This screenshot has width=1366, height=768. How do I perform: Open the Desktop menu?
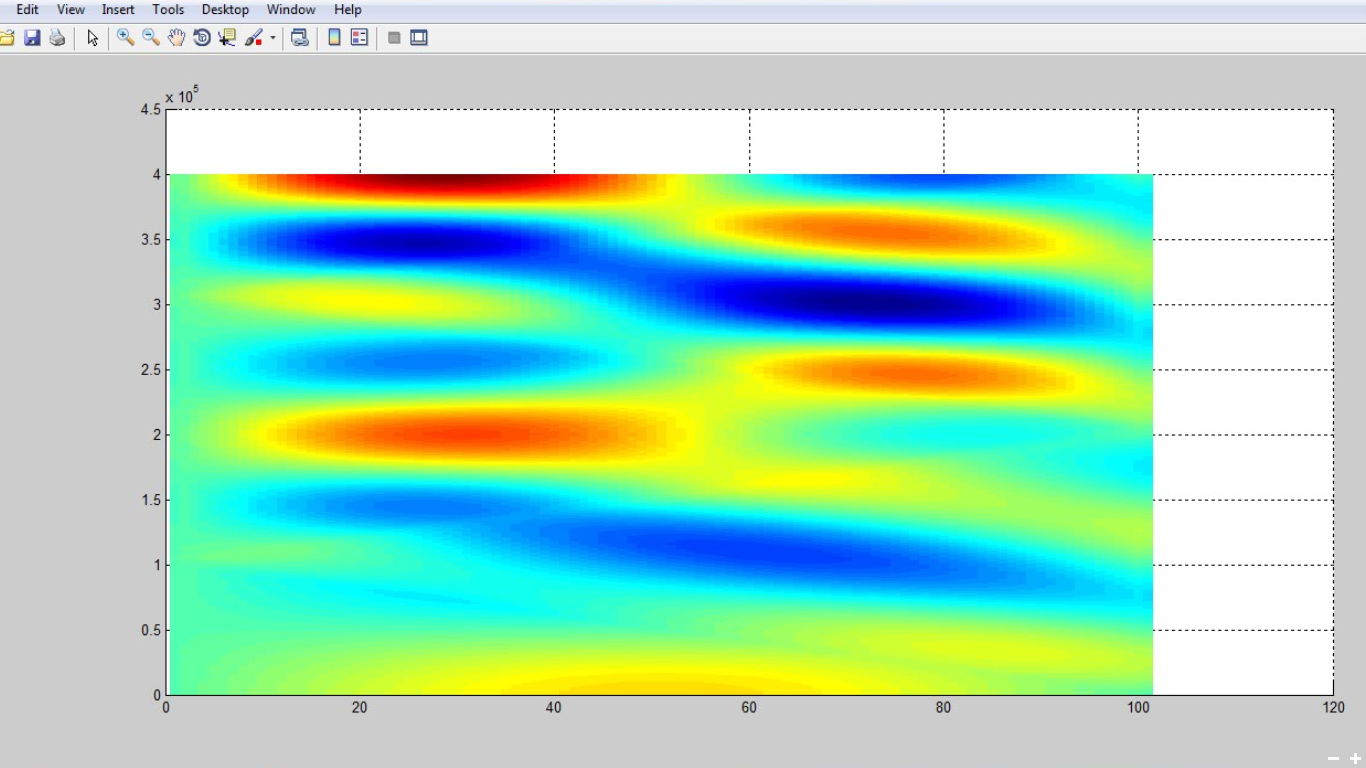[x=225, y=10]
